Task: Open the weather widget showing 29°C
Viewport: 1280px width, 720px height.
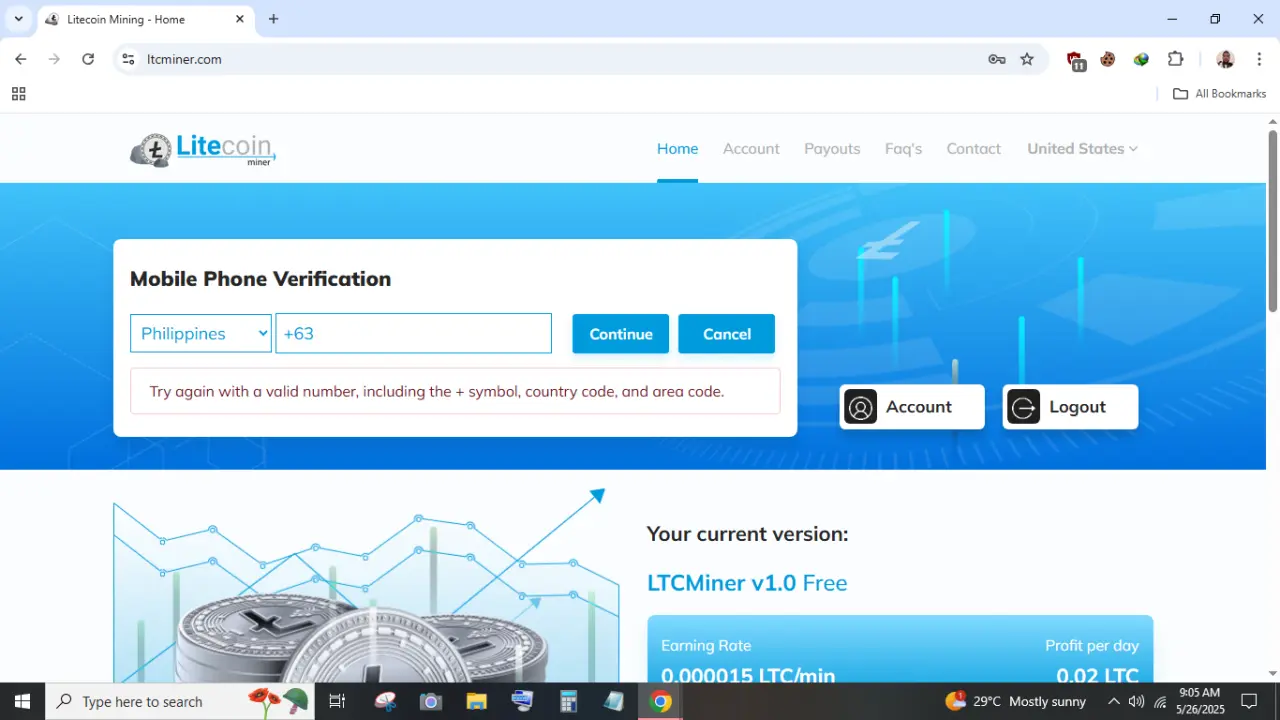Action: tap(1015, 701)
